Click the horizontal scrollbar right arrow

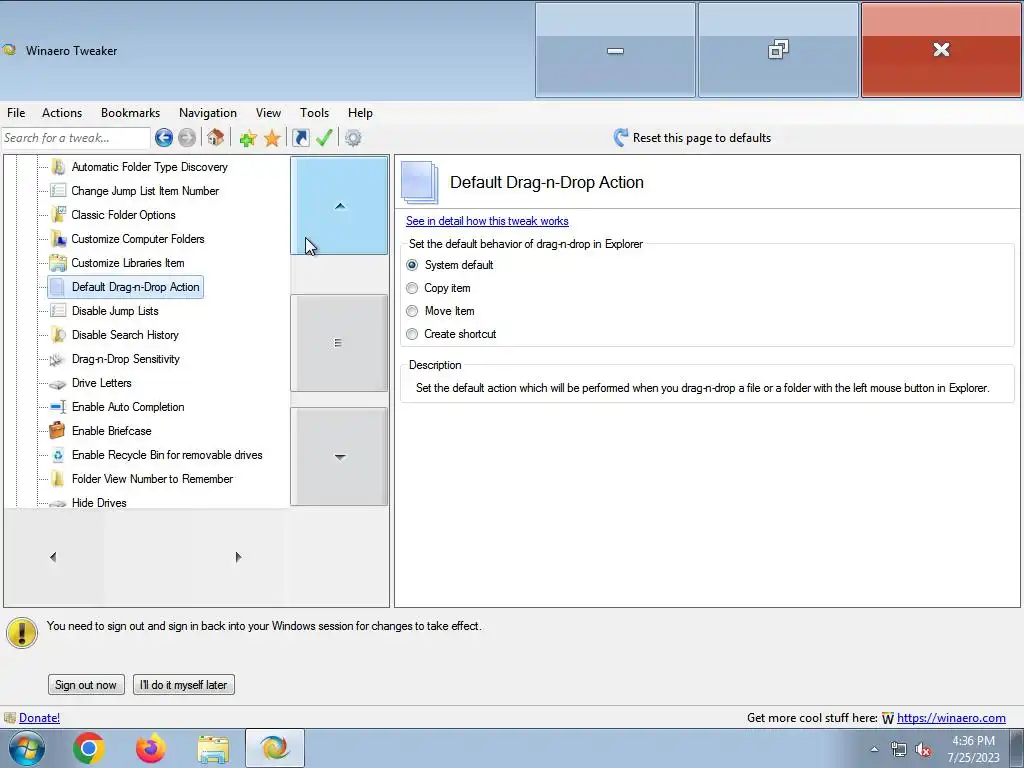tap(238, 557)
